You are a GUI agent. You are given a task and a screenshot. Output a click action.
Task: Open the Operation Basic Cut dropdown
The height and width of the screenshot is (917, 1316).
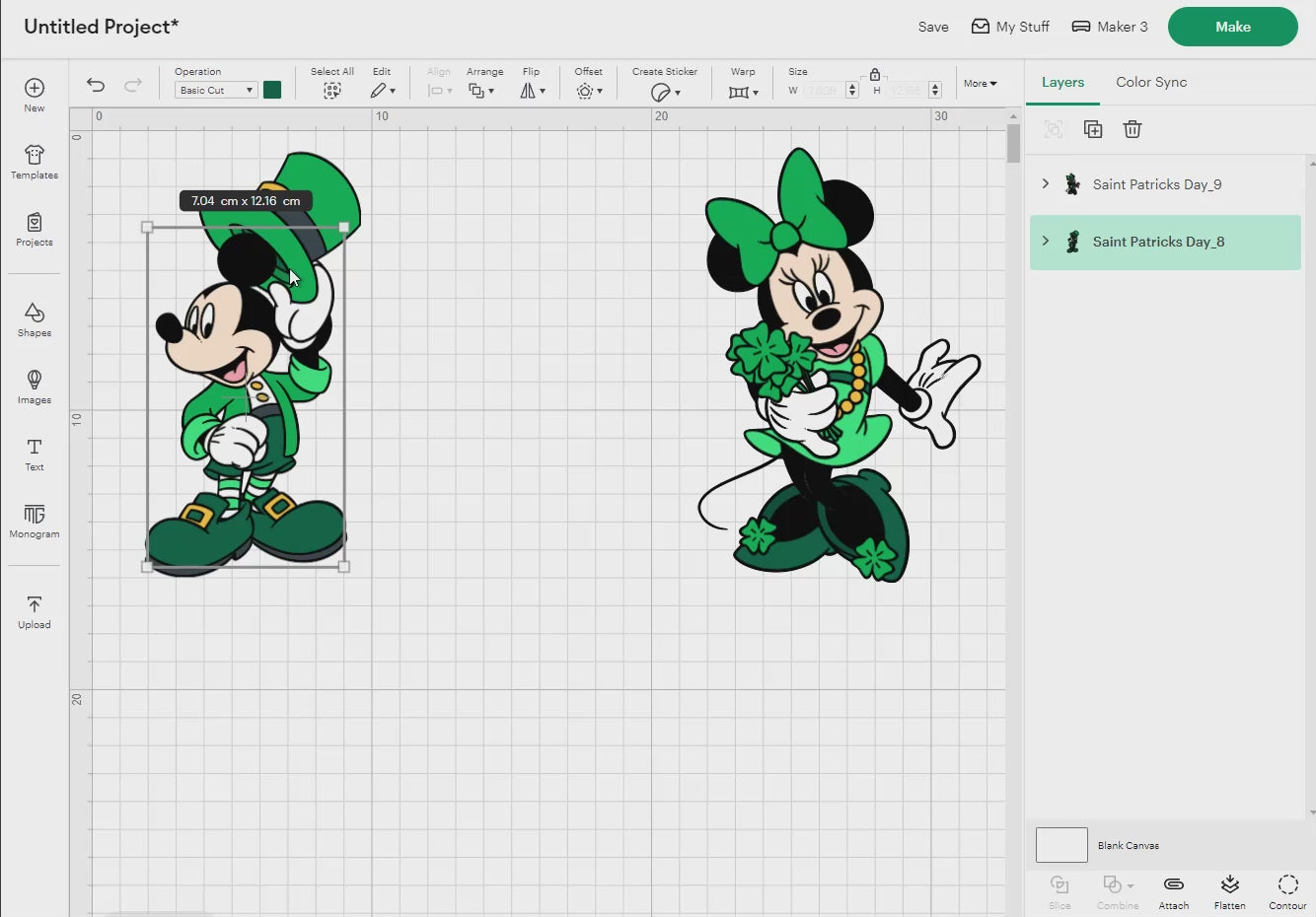[x=216, y=90]
